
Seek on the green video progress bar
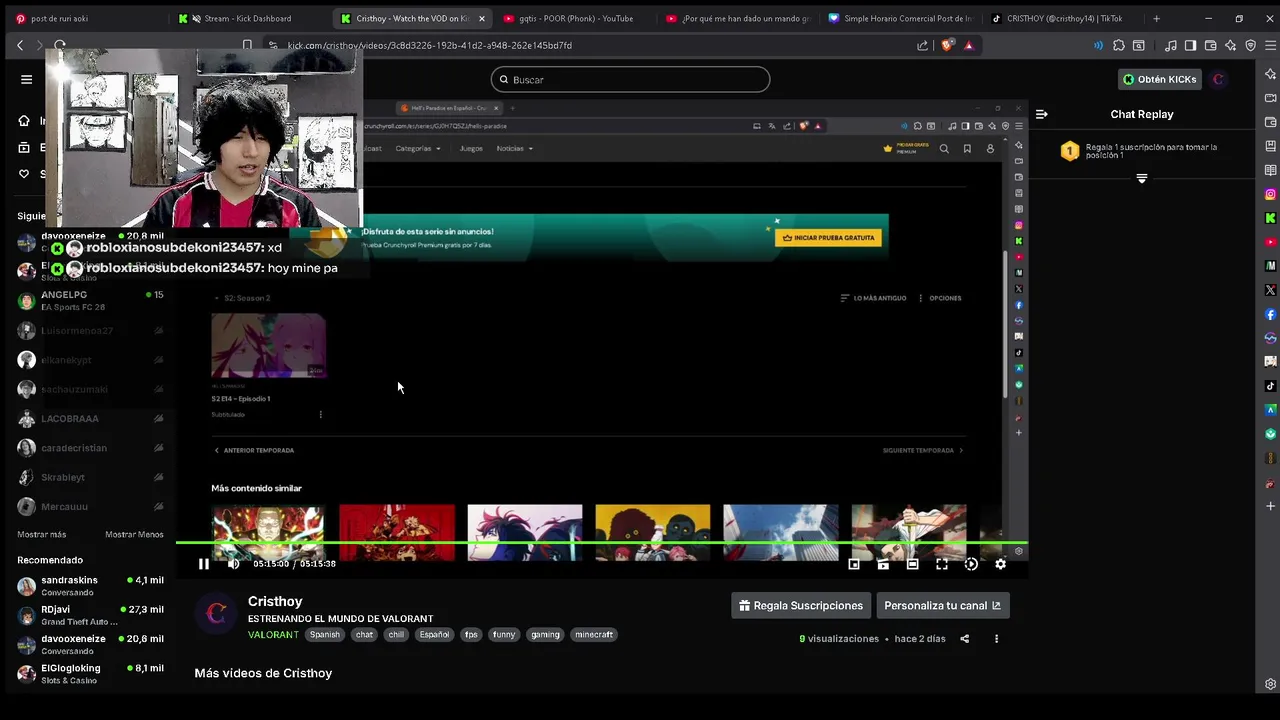[602, 543]
